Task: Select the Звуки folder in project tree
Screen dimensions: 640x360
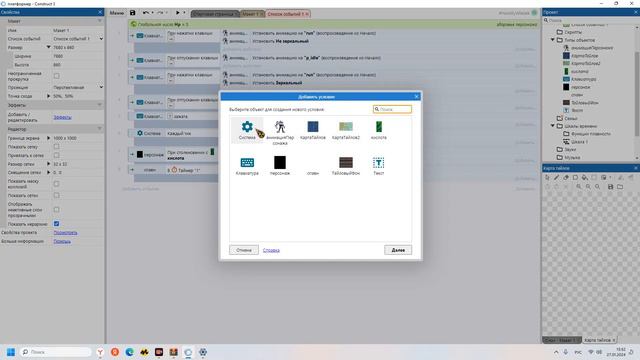Action: (x=567, y=149)
